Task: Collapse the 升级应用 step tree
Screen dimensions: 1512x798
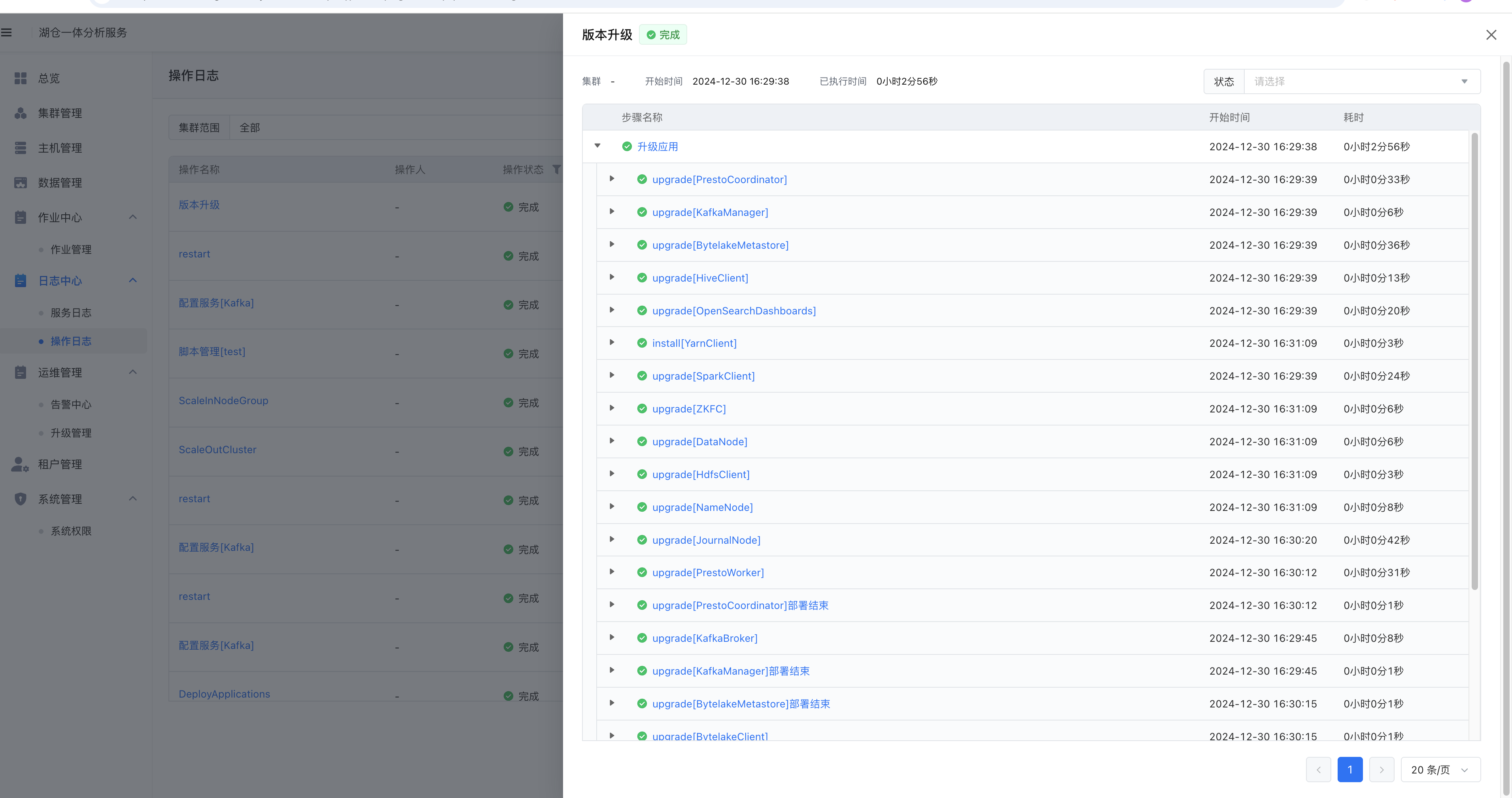Action: (597, 146)
